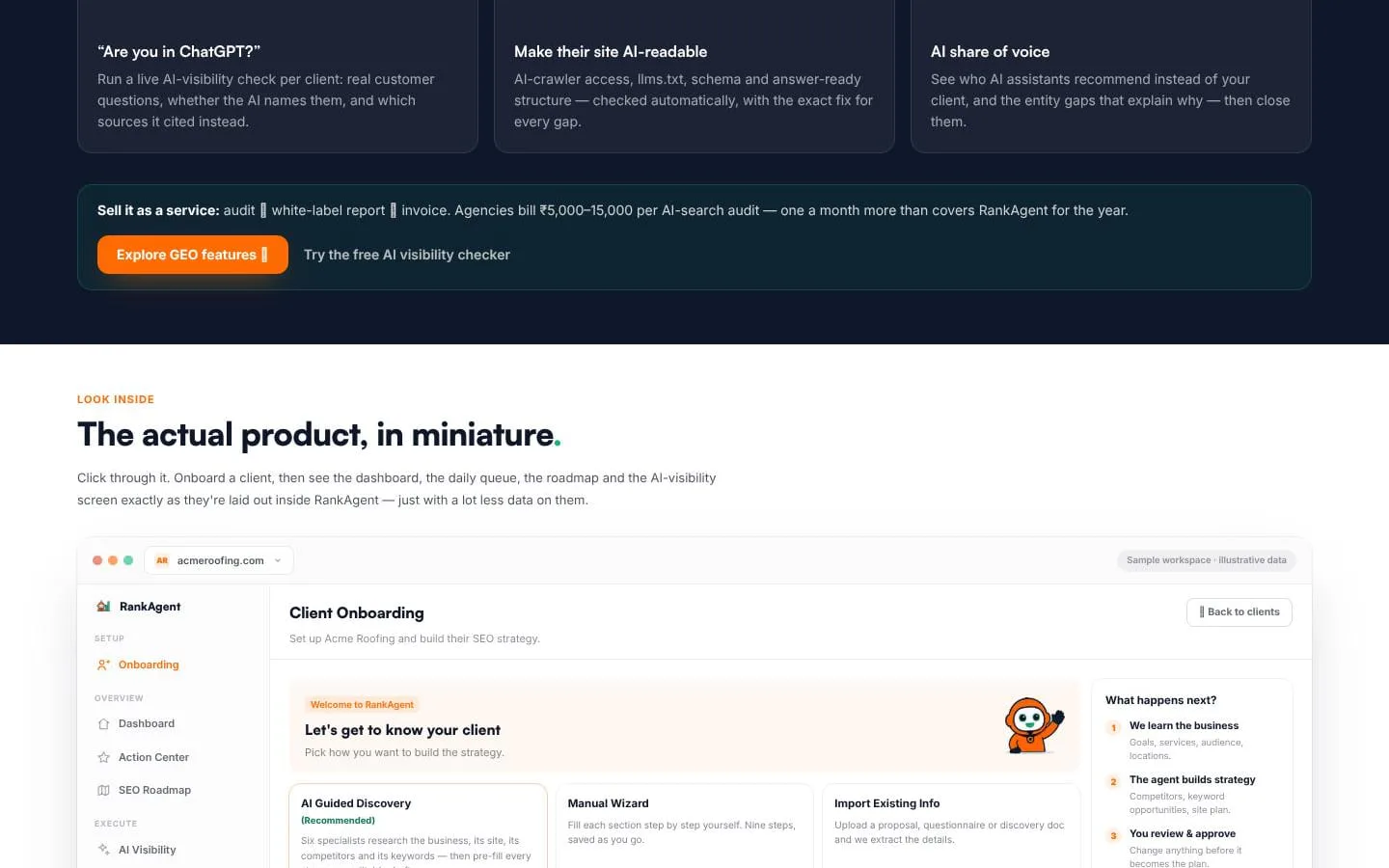Click the chevron beside acmeroofing.com

(x=278, y=560)
